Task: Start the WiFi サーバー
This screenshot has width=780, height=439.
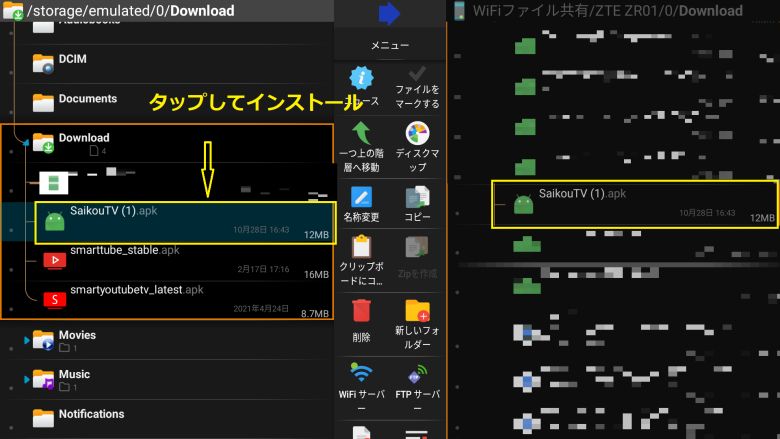Action: point(361,387)
